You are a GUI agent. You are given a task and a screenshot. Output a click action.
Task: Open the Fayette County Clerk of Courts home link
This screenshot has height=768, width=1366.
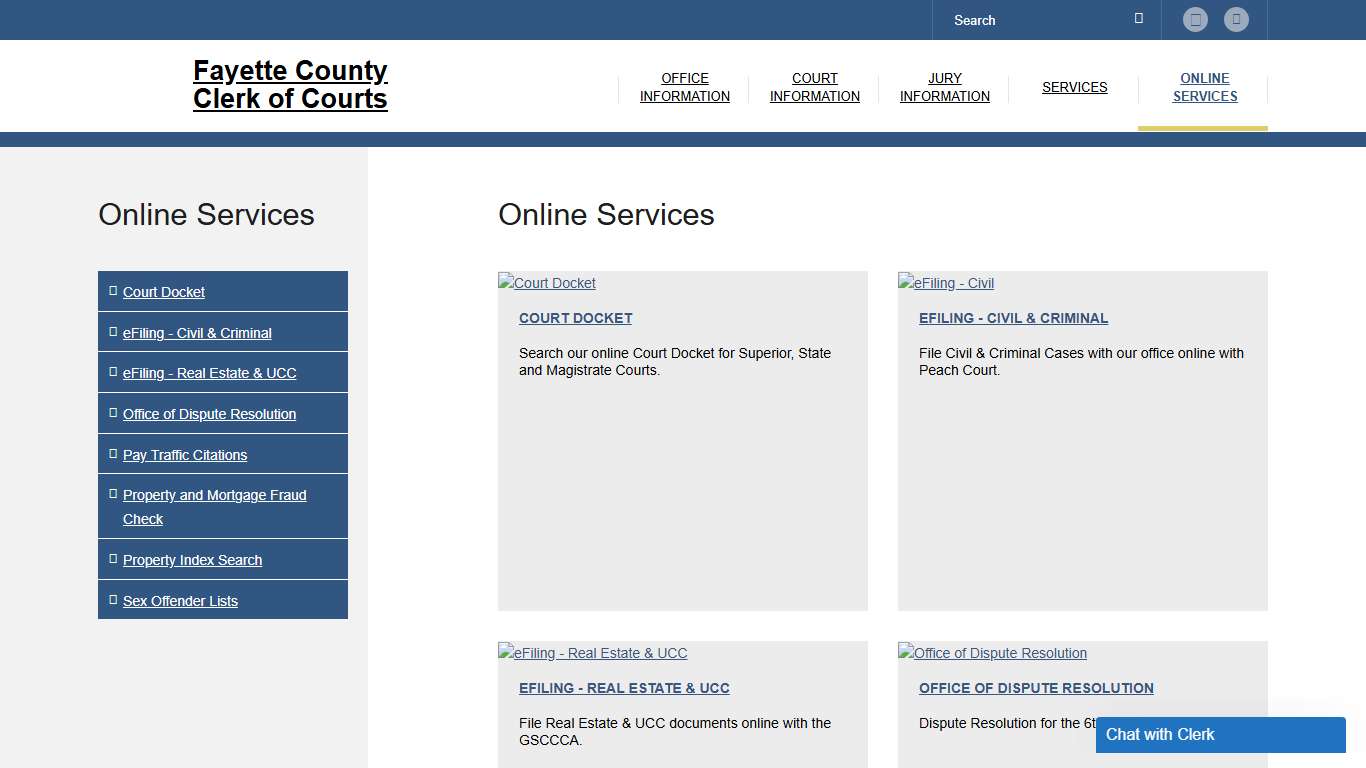290,85
